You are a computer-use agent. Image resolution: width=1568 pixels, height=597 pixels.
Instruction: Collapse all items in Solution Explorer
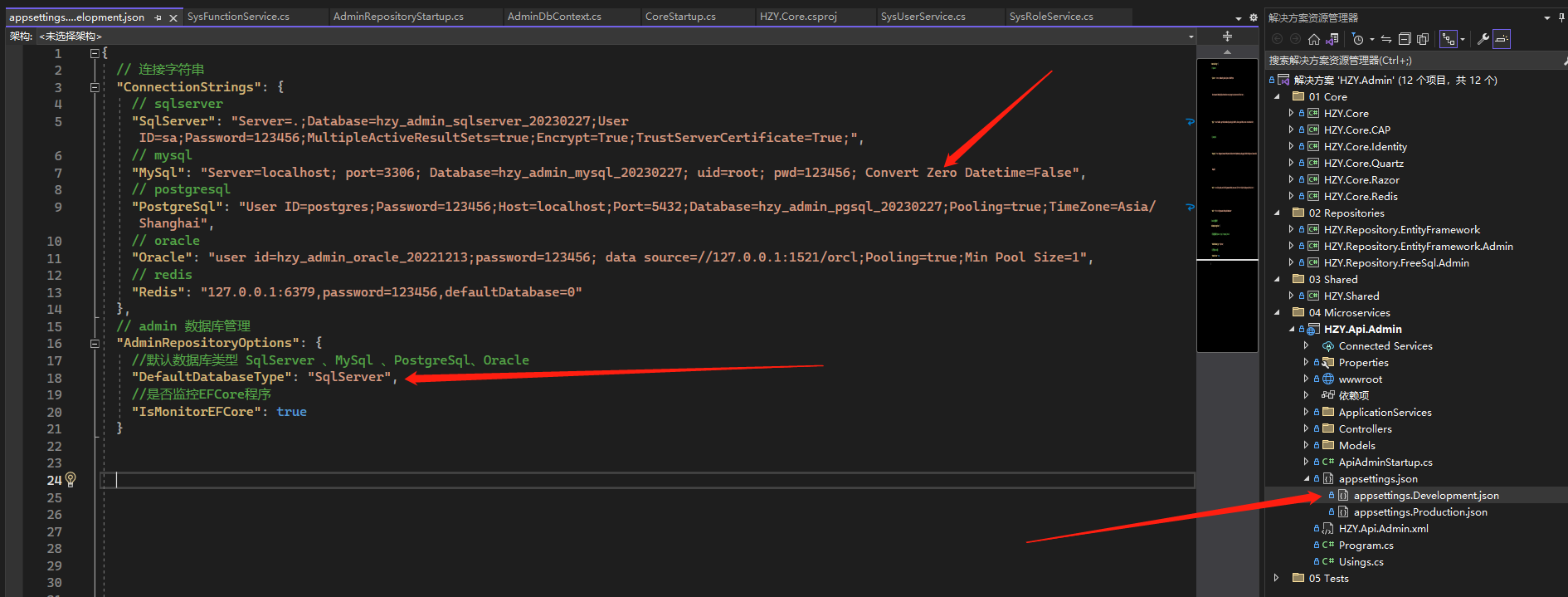coord(1405,39)
